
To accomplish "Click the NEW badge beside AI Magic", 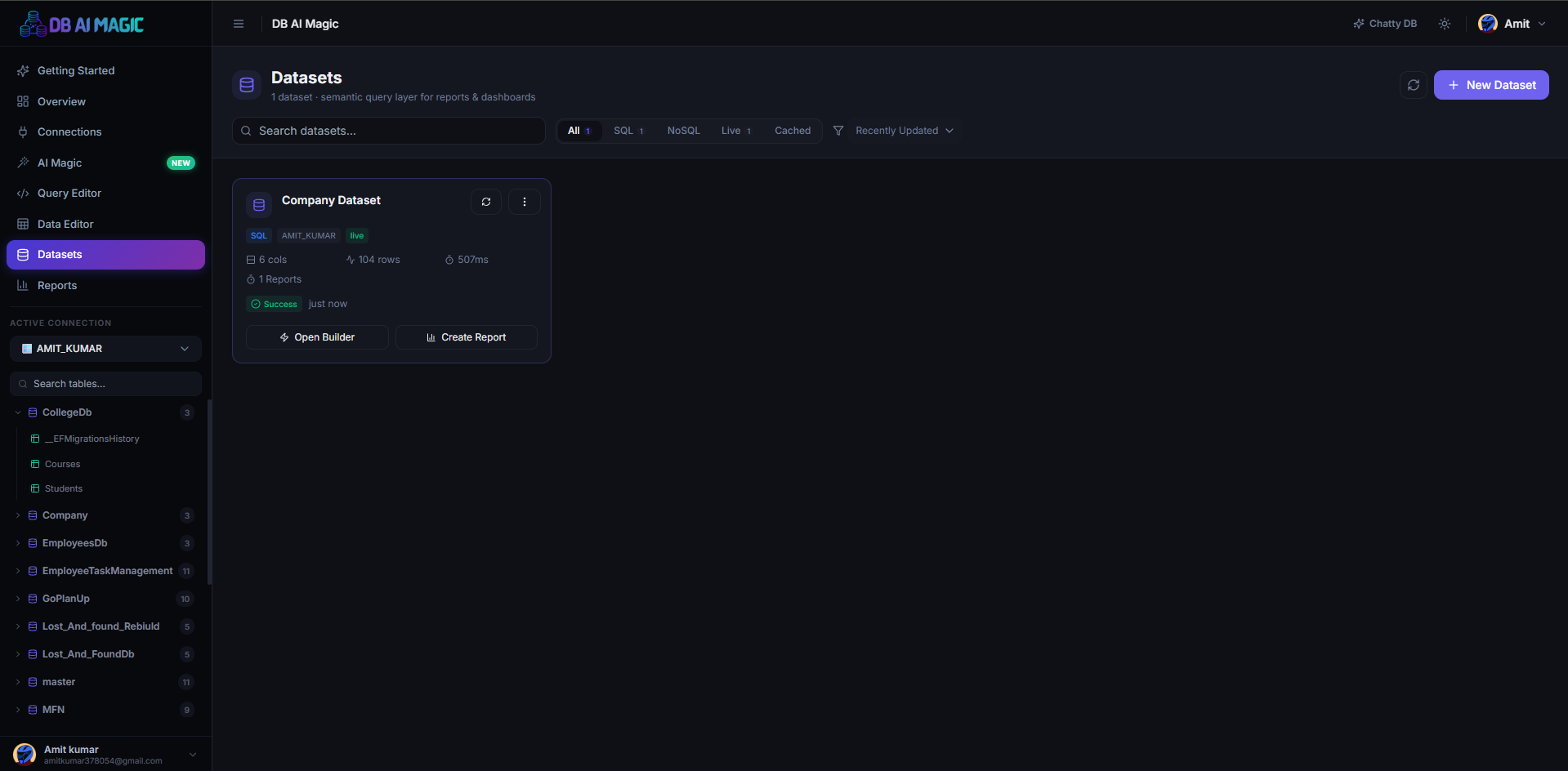I will [181, 163].
